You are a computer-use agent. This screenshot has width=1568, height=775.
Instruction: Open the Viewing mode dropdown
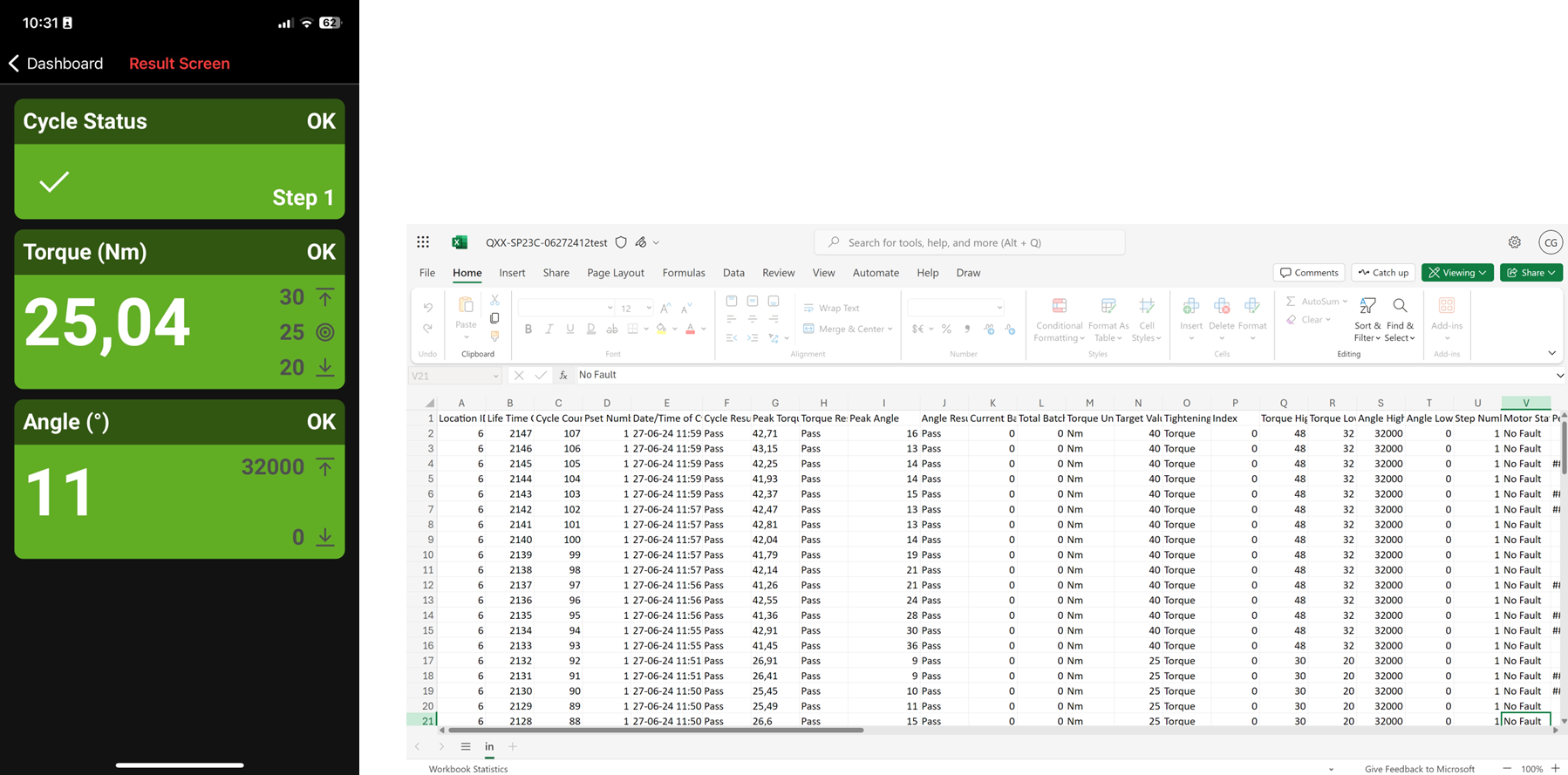(x=1457, y=273)
